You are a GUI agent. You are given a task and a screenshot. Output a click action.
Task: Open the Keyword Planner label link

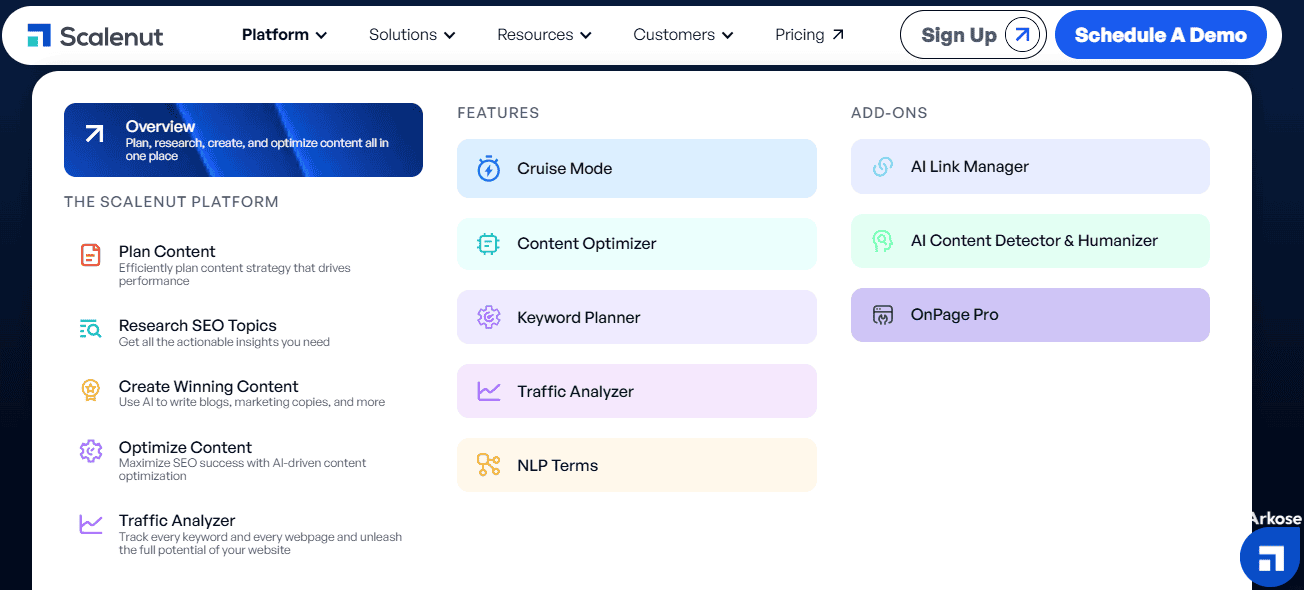click(579, 317)
